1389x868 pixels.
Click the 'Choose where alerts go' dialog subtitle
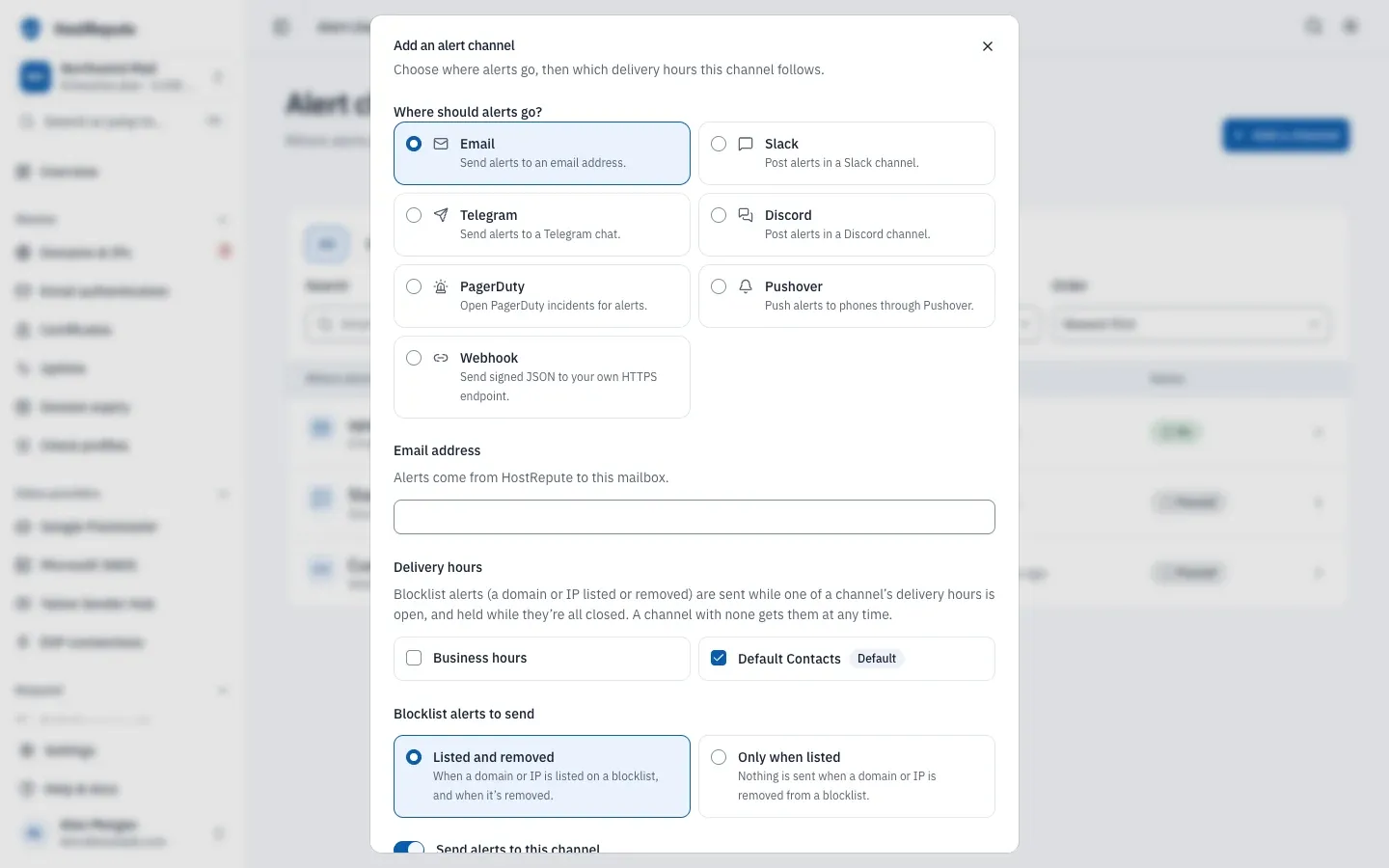coord(609,69)
